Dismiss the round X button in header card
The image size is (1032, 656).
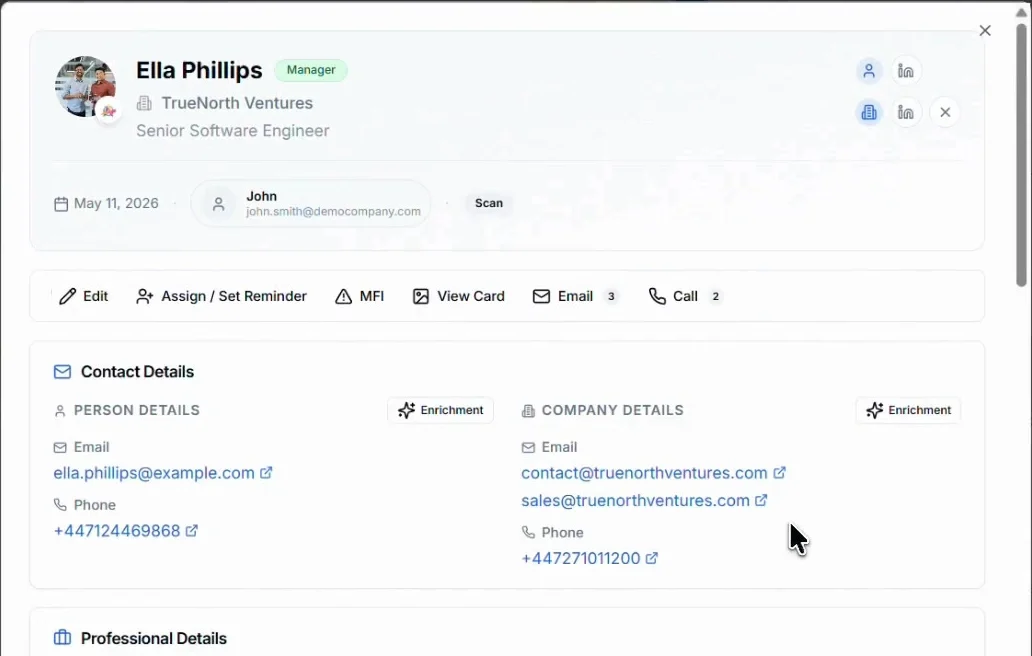[945, 113]
